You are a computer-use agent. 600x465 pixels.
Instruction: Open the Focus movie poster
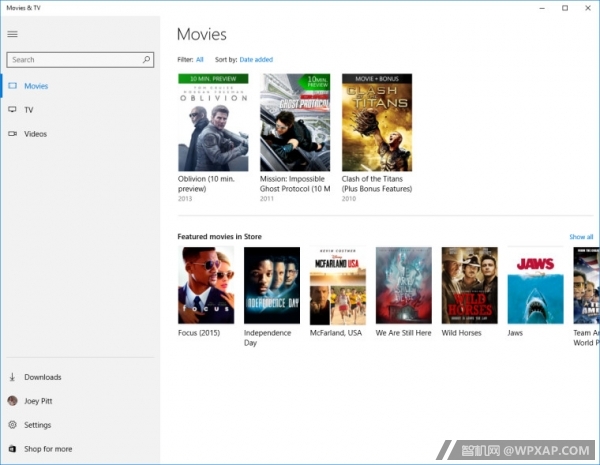206,285
